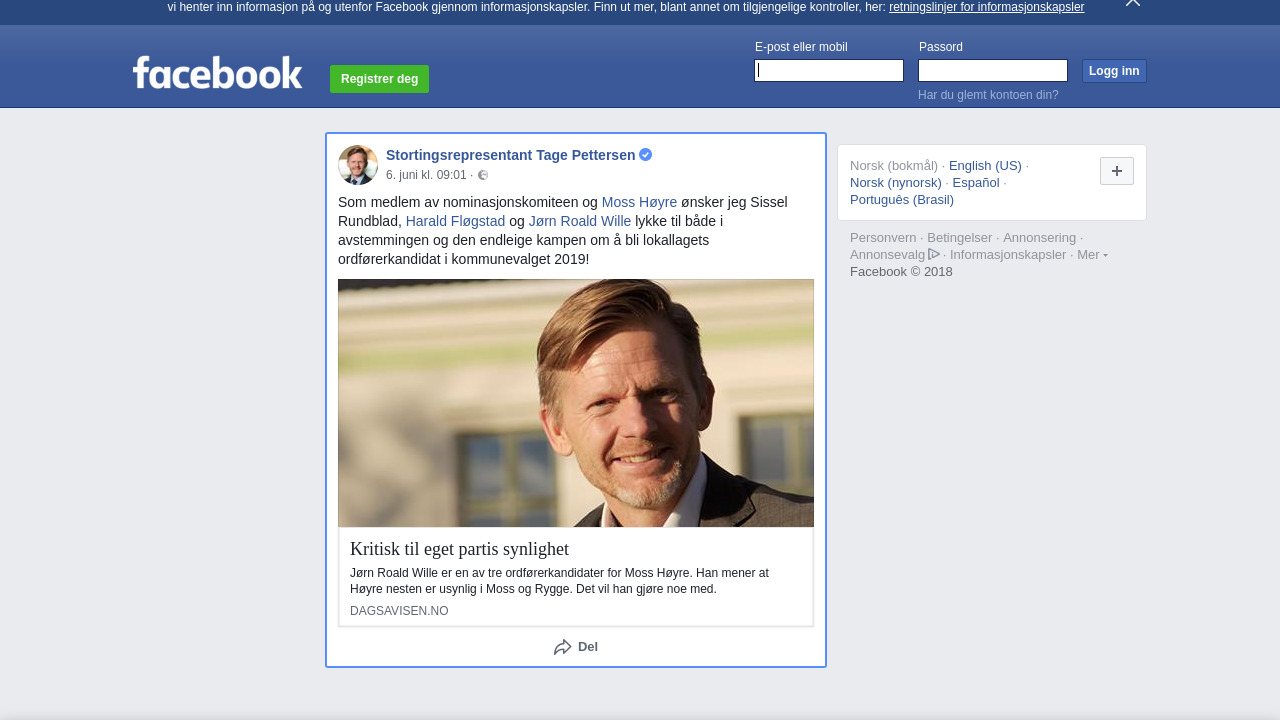
Task: Focus the E-post eller mobil field
Action: point(829,70)
